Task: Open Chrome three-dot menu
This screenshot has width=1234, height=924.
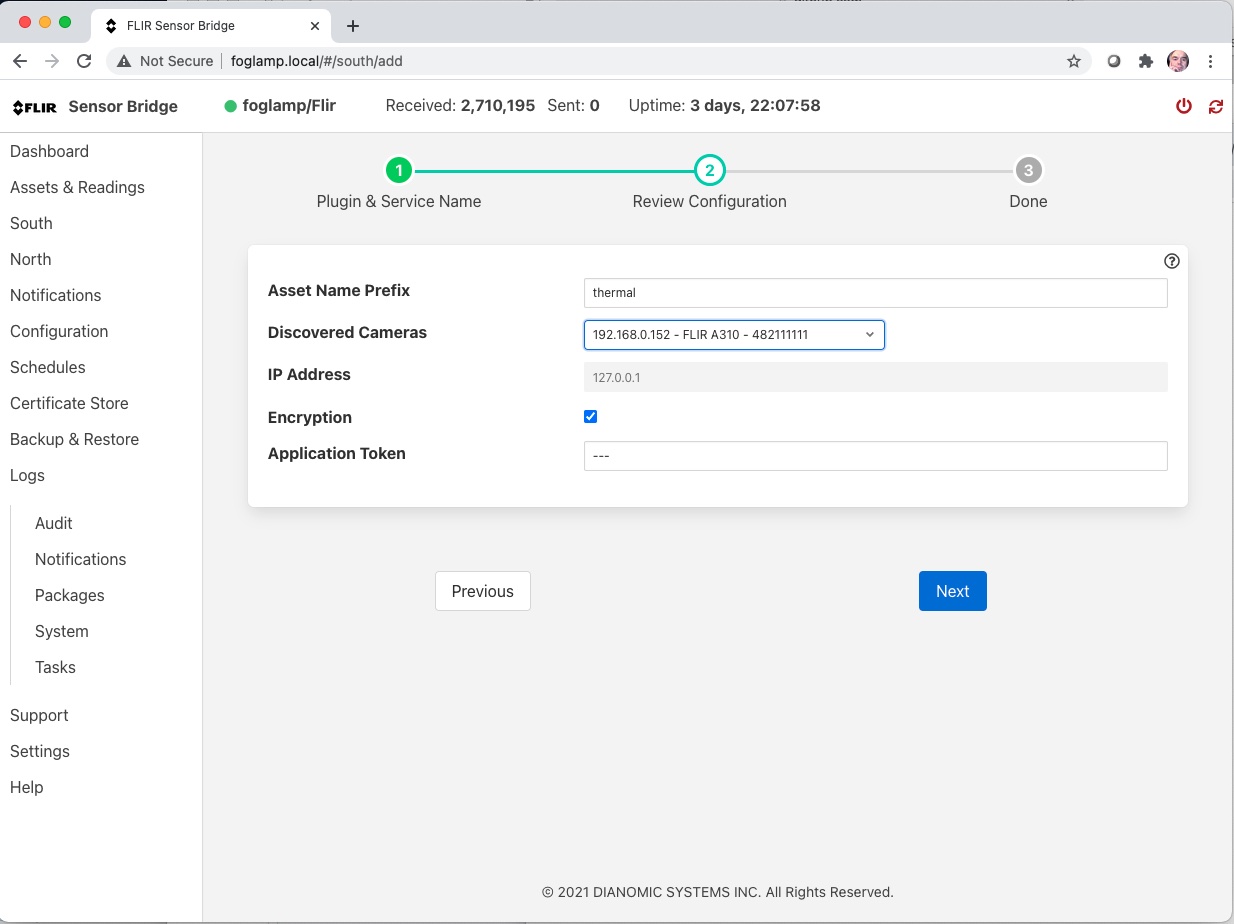Action: pos(1211,61)
